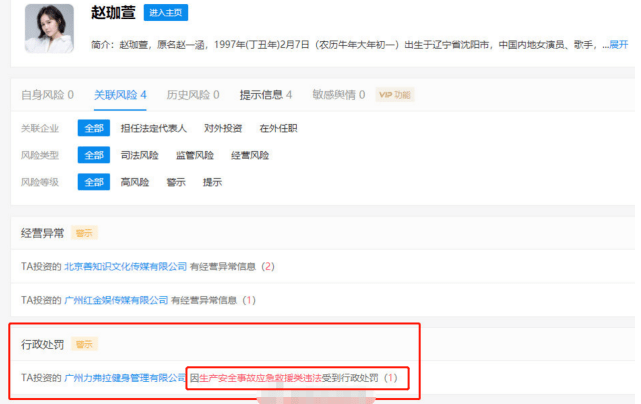Filter related companies by 在外任职
Viewport: 641px width, 404px height.
pyautogui.click(x=278, y=128)
